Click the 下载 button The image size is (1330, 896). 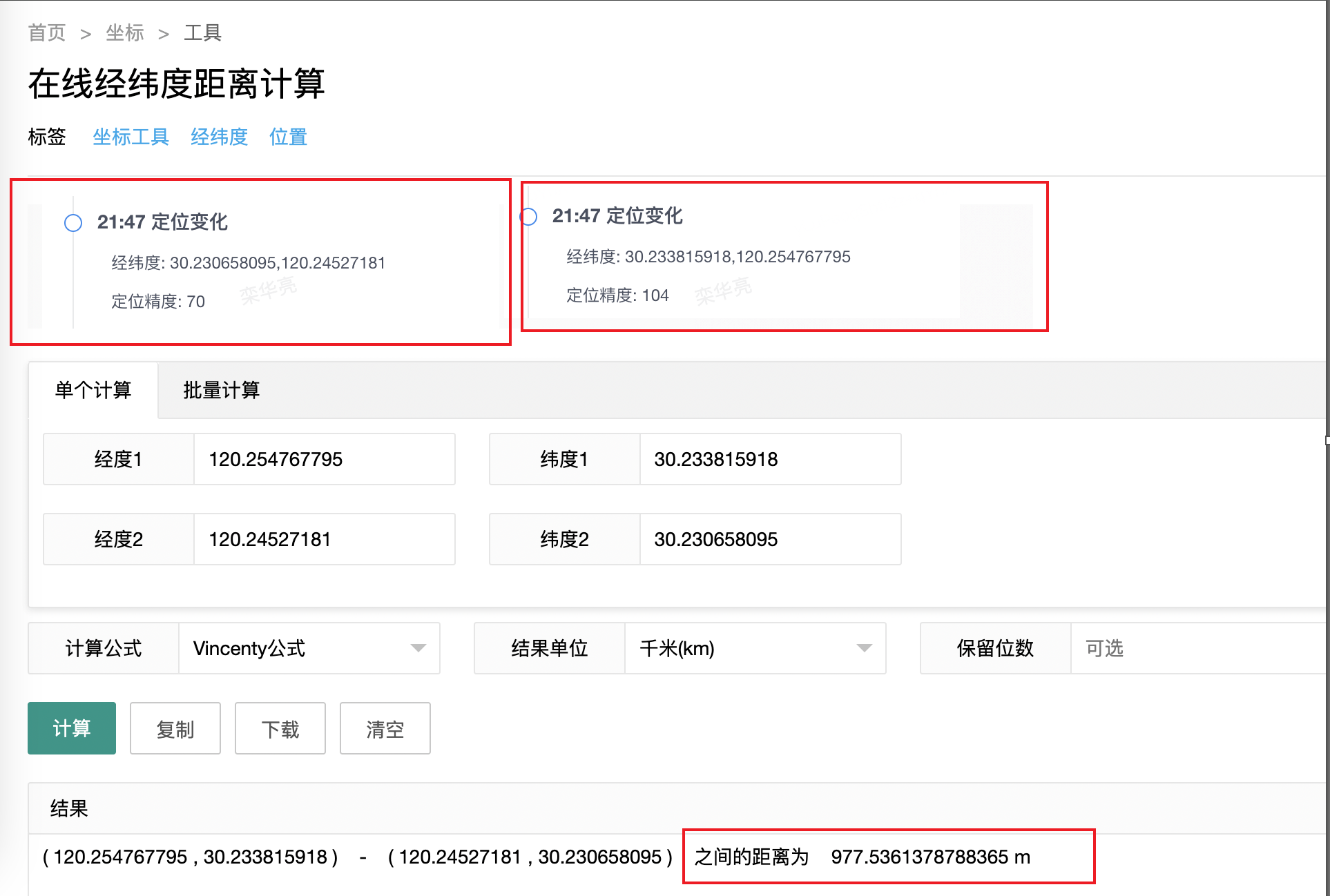pyautogui.click(x=280, y=729)
